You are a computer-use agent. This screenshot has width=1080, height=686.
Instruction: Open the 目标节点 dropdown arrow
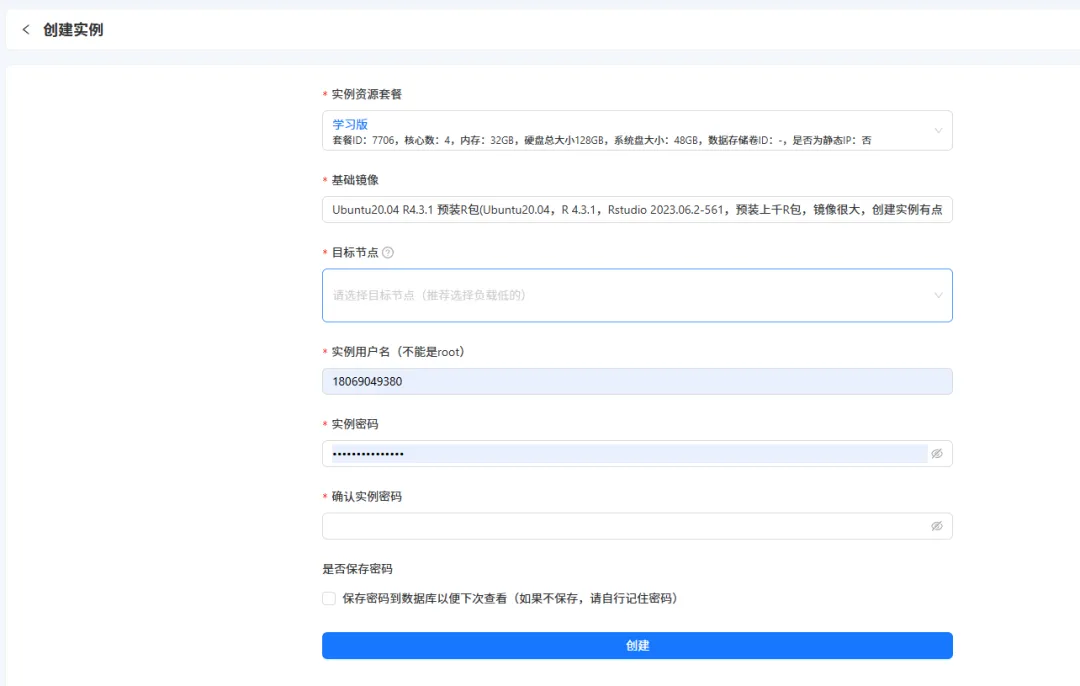pyautogui.click(x=938, y=295)
